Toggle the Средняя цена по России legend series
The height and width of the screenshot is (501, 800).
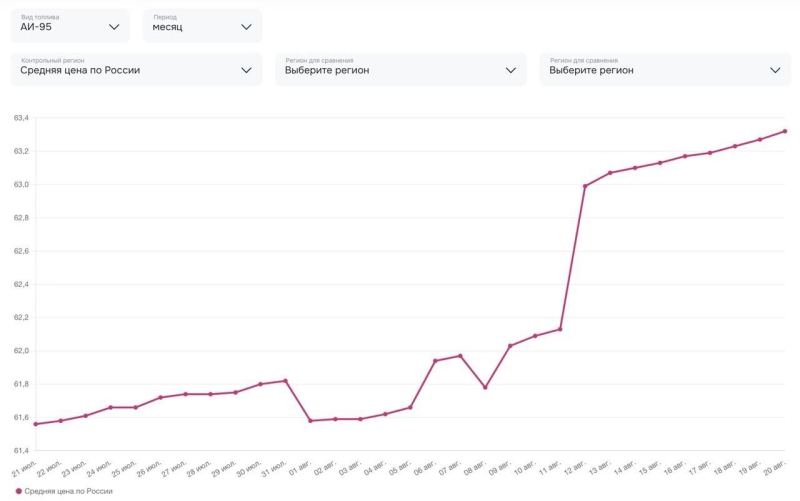click(68, 491)
